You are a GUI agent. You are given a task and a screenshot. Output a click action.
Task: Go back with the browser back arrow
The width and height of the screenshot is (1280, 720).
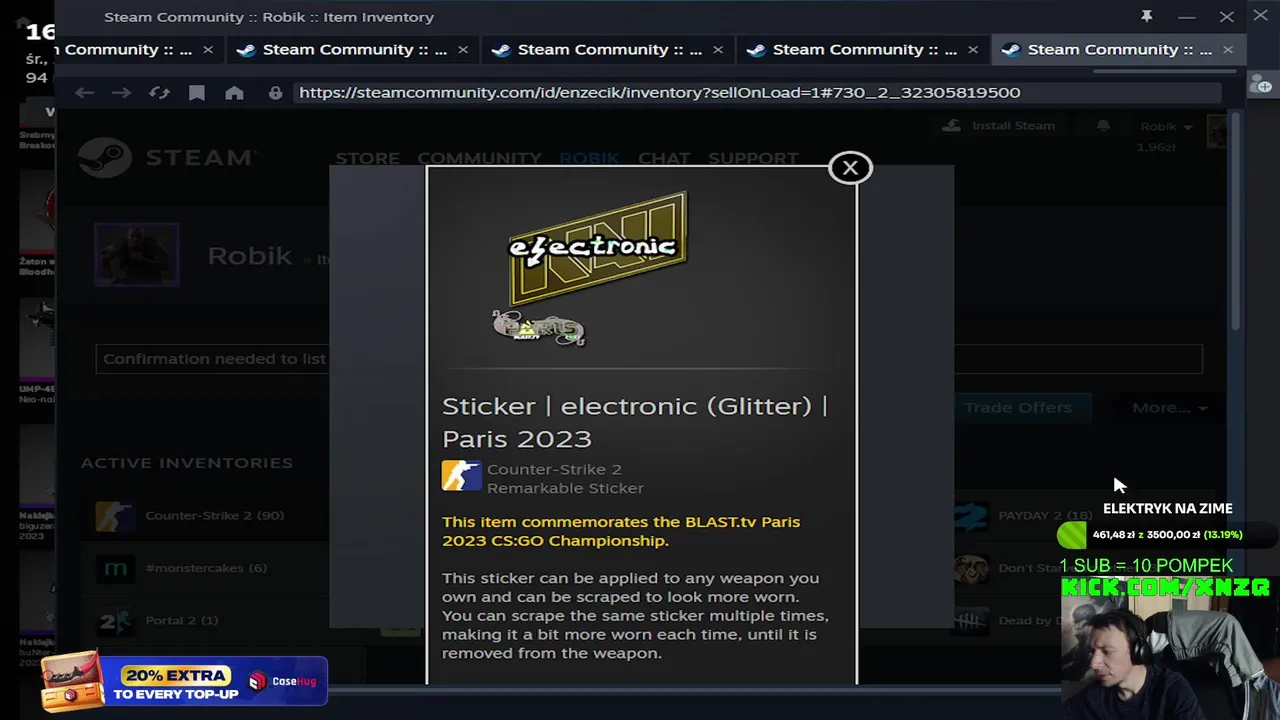84,93
